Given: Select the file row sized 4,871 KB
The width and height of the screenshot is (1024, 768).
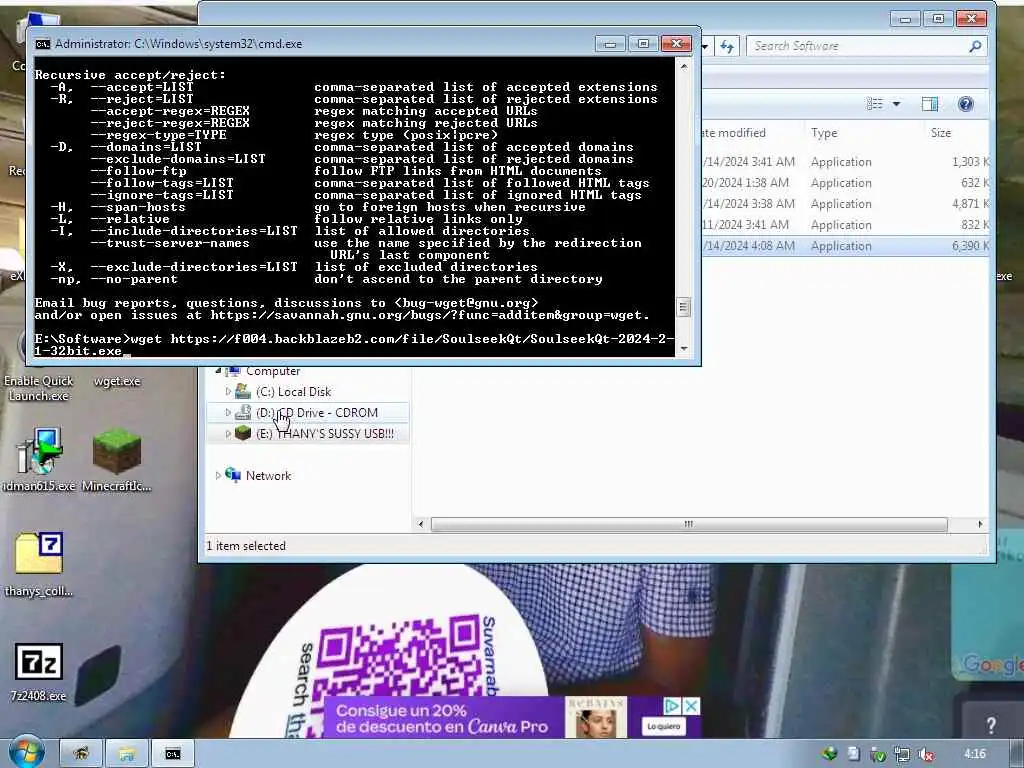Looking at the screenshot, I should pos(846,204).
